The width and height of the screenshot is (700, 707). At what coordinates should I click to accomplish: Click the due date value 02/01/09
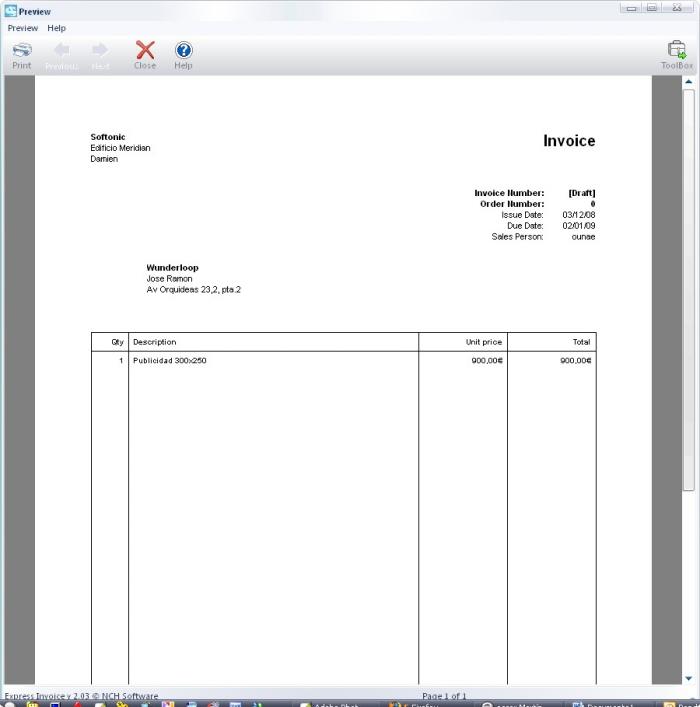coord(579,225)
